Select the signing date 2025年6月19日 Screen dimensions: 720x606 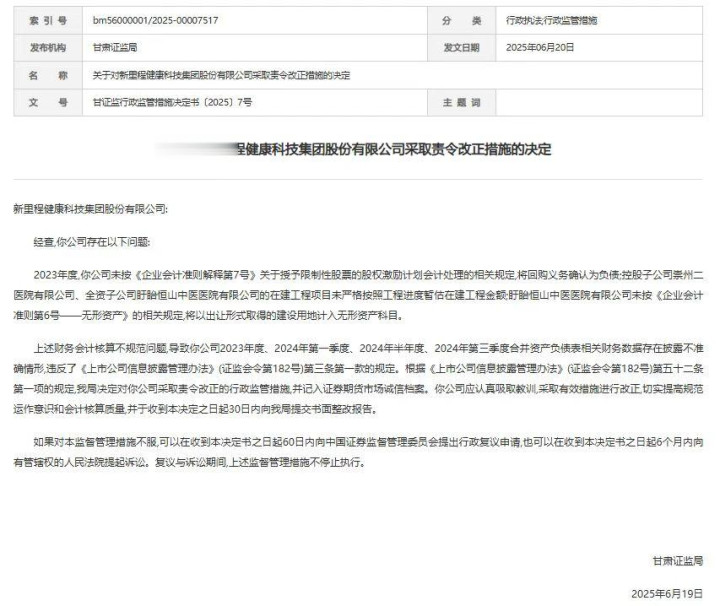coord(667,594)
